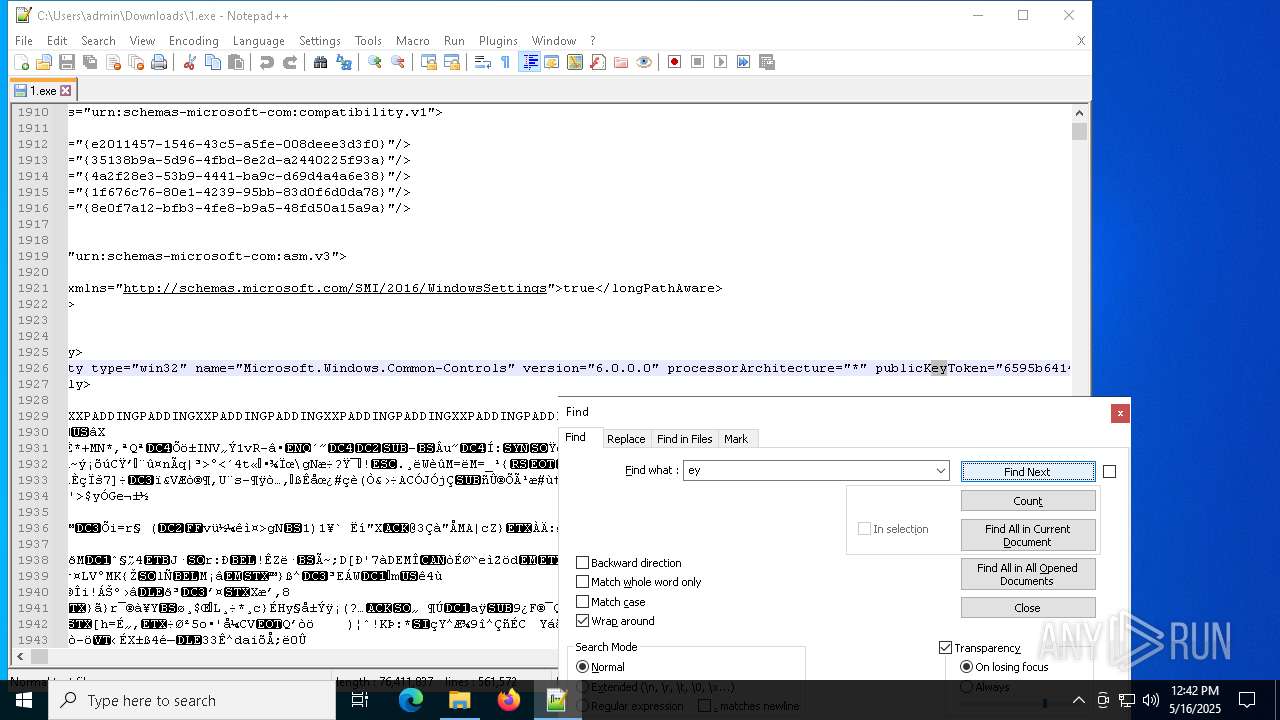The image size is (1280, 720).
Task: Print the document using the Print icon
Action: click(x=159, y=62)
